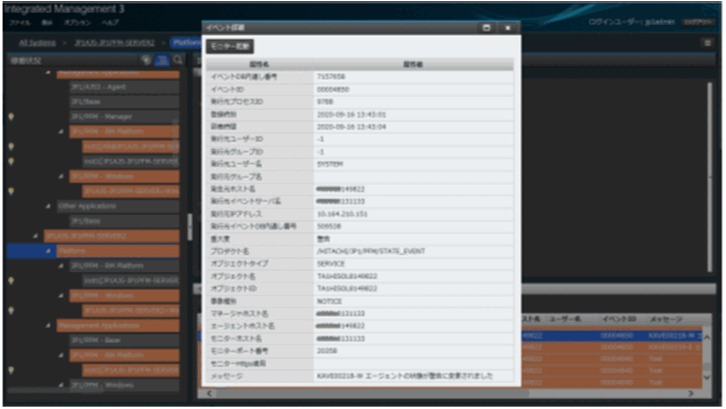Collapse the JP1AJS-JP1PFM-SERVER2 tree node arrow

(35, 236)
